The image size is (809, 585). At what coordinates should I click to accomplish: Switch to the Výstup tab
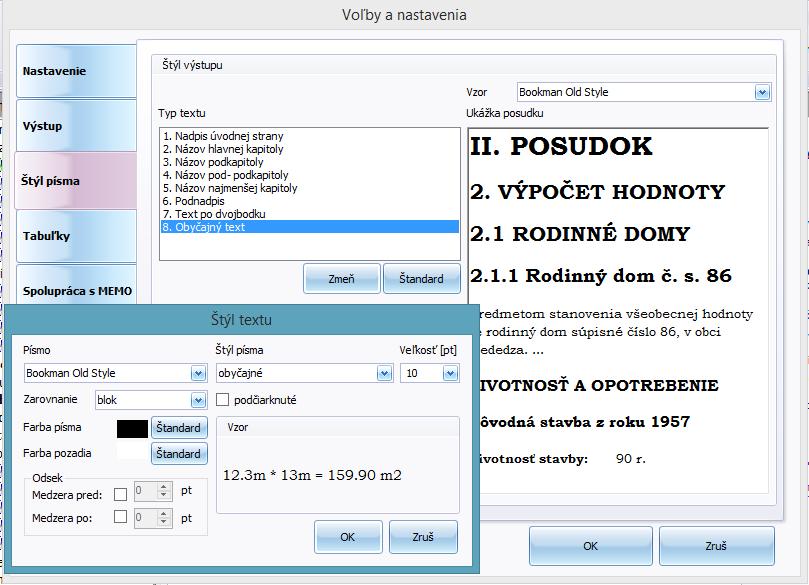[x=76, y=126]
